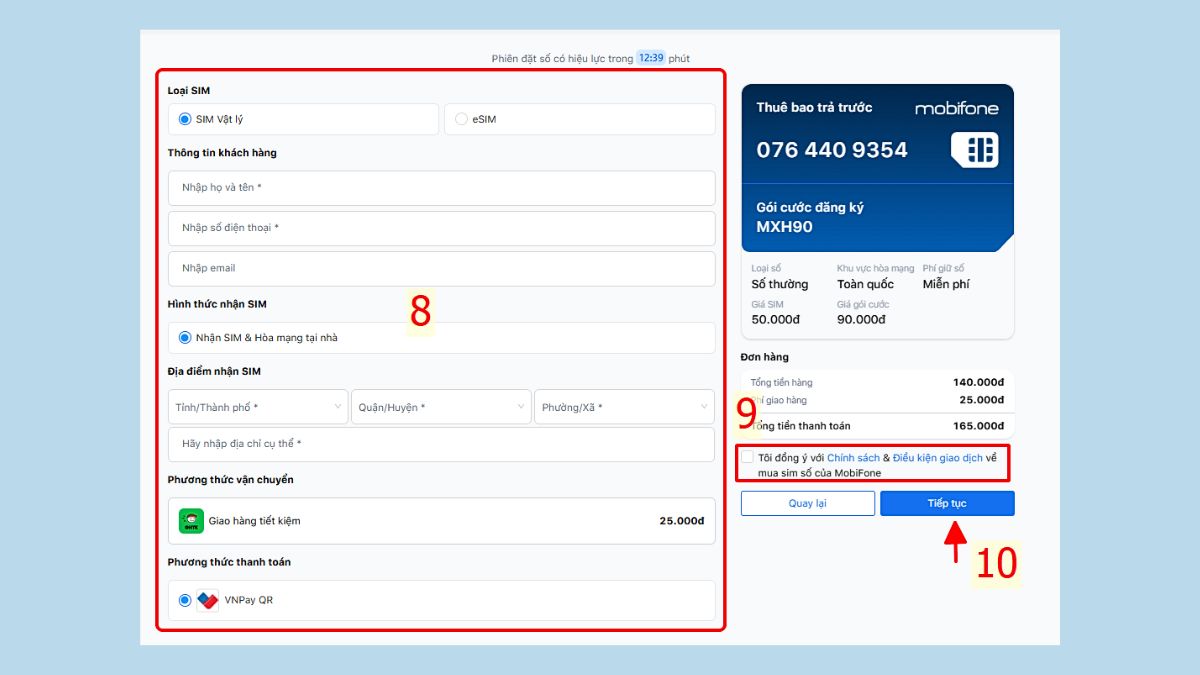Click the MXH90 package name
The height and width of the screenshot is (675, 1200).
pos(784,227)
